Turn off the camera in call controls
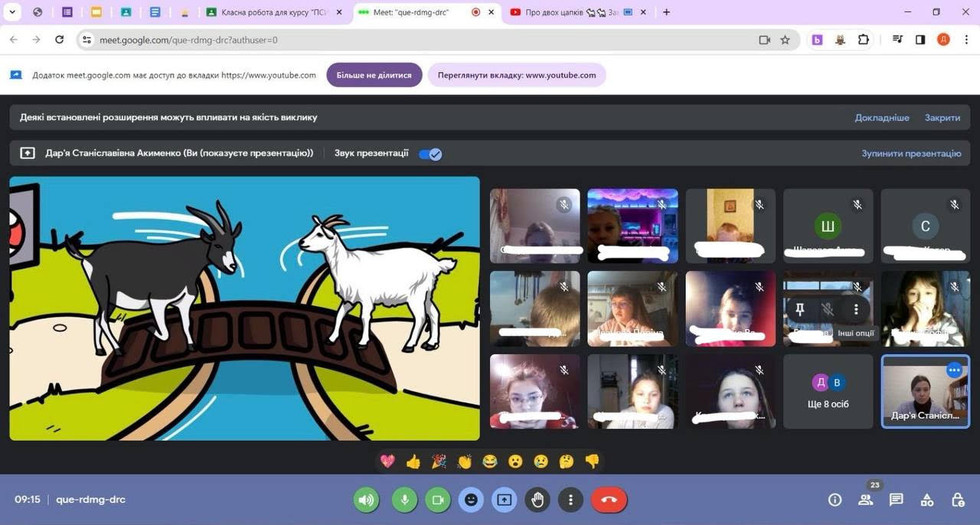980x525 pixels. click(438, 500)
